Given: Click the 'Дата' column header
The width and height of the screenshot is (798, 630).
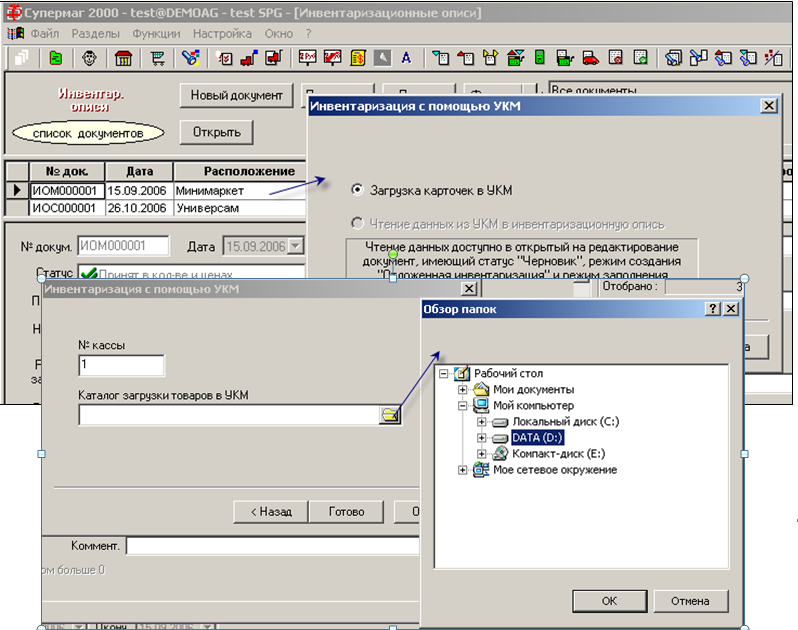Looking at the screenshot, I should 139,171.
